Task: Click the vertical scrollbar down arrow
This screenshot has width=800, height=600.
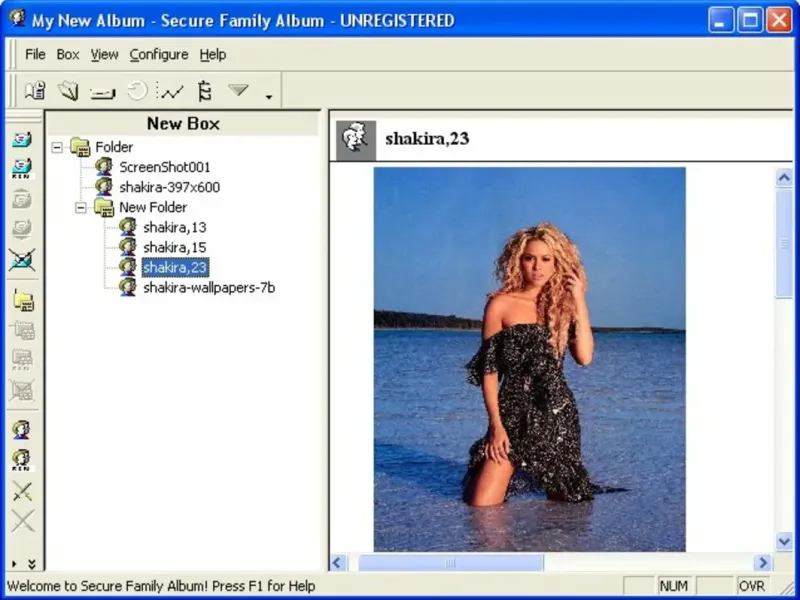Action: coord(784,541)
